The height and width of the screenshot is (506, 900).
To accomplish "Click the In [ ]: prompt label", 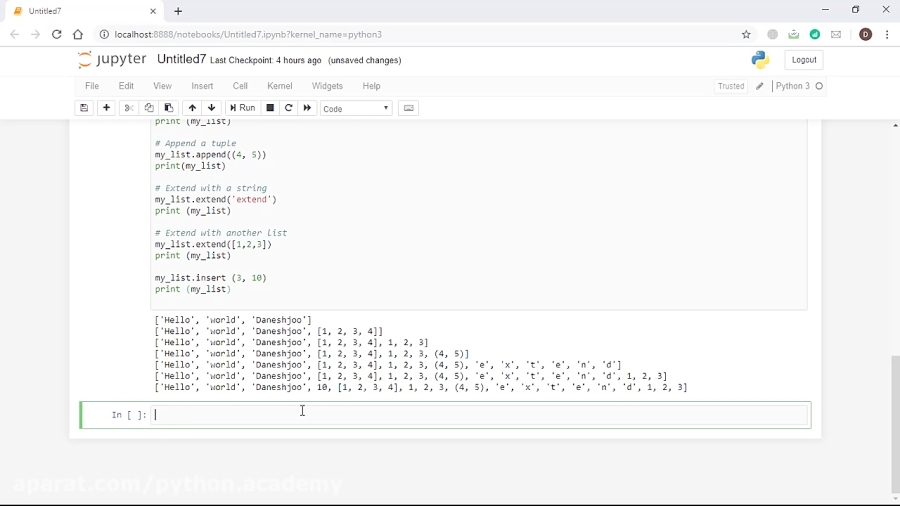I will [129, 415].
